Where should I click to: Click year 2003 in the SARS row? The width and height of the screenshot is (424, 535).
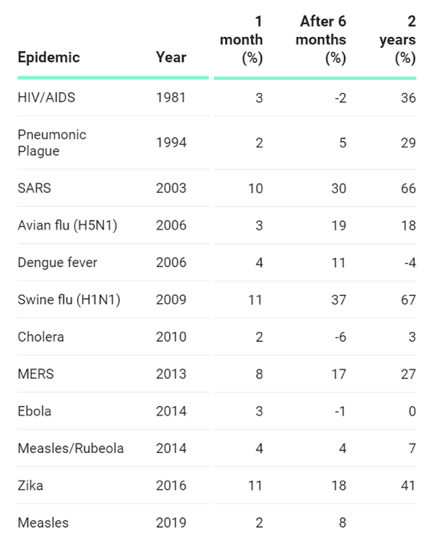click(171, 188)
